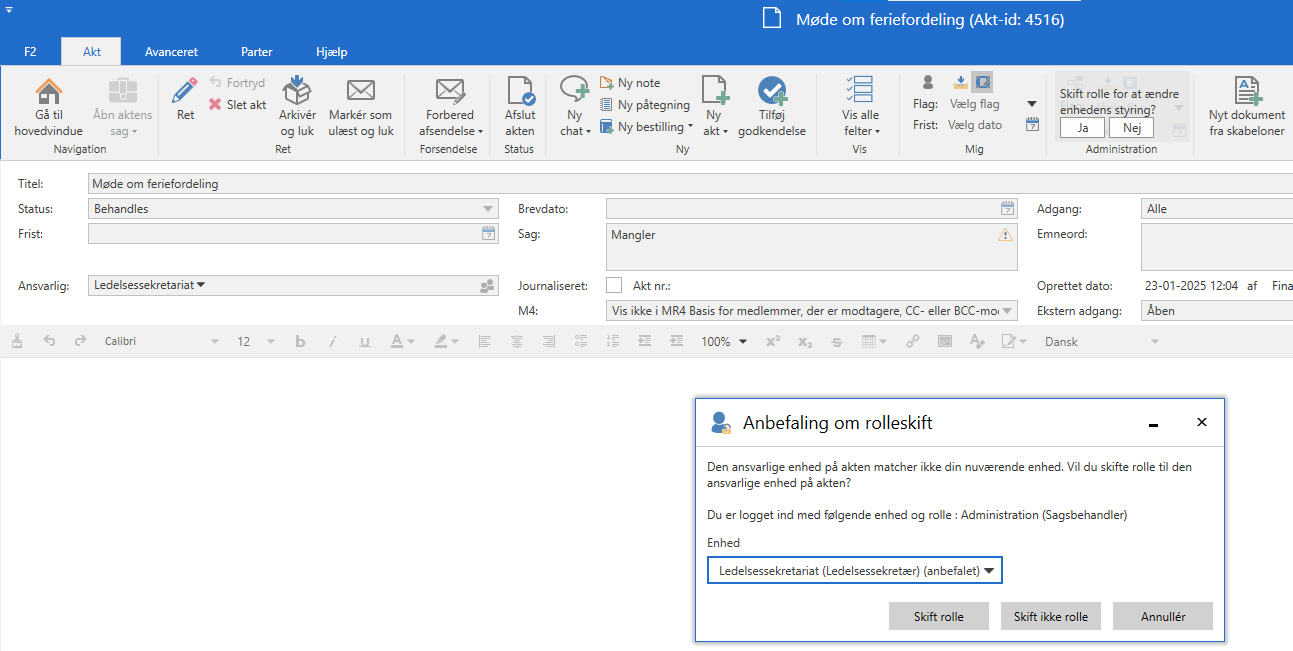Switch to the Avanceret ribbon tab
The height and width of the screenshot is (651, 1293).
(171, 52)
